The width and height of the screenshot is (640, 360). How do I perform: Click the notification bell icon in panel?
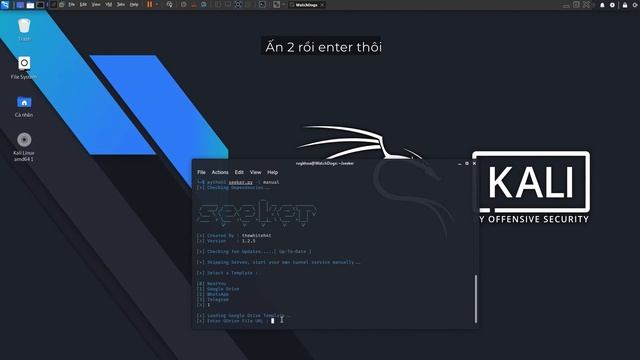(602, 5)
